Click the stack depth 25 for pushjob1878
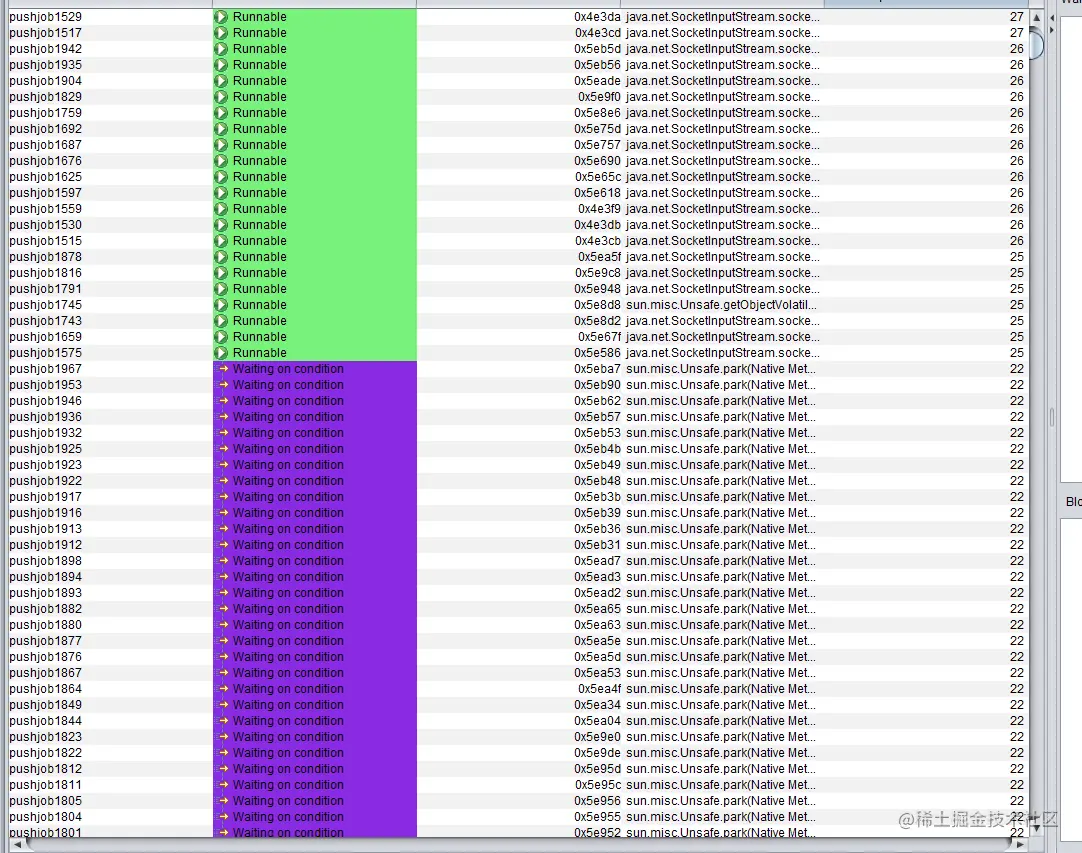Screen dimensions: 1082x853 pyautogui.click(x=1016, y=257)
